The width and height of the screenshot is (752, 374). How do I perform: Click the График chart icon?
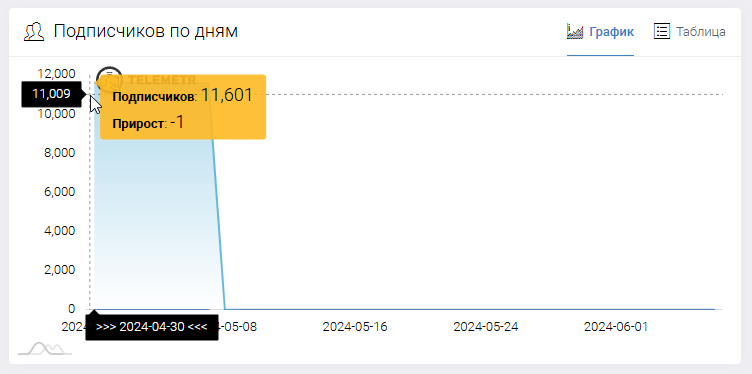pyautogui.click(x=575, y=32)
